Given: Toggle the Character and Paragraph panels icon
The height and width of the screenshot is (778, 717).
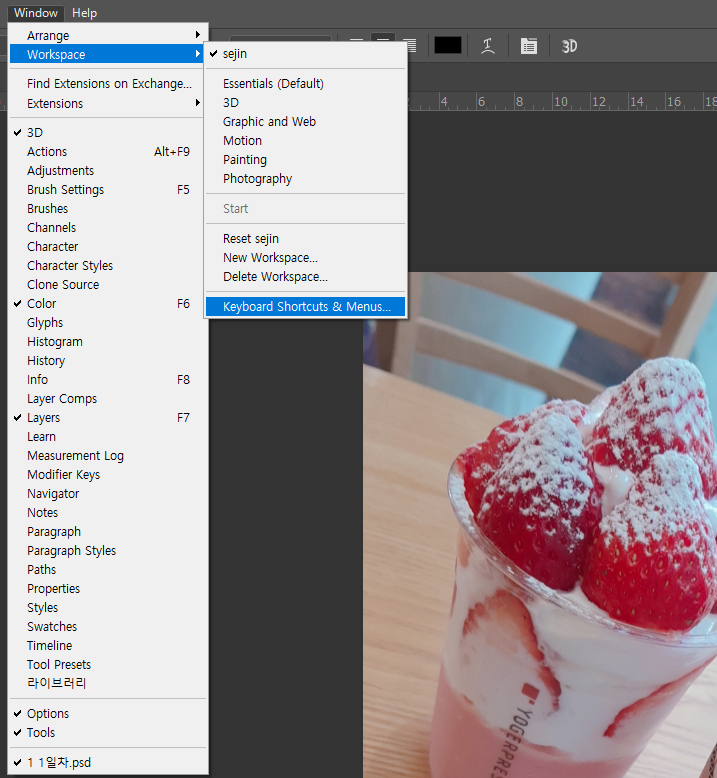Looking at the screenshot, I should 528,46.
